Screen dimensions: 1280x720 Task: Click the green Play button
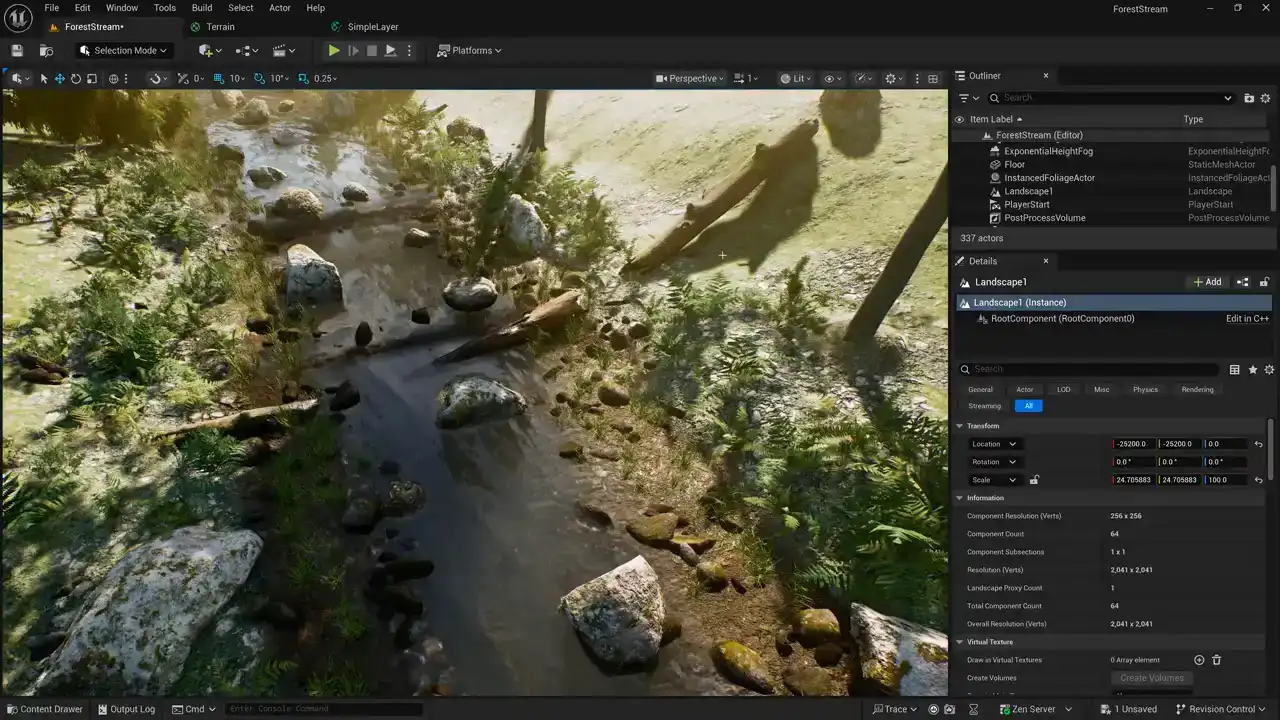point(334,50)
